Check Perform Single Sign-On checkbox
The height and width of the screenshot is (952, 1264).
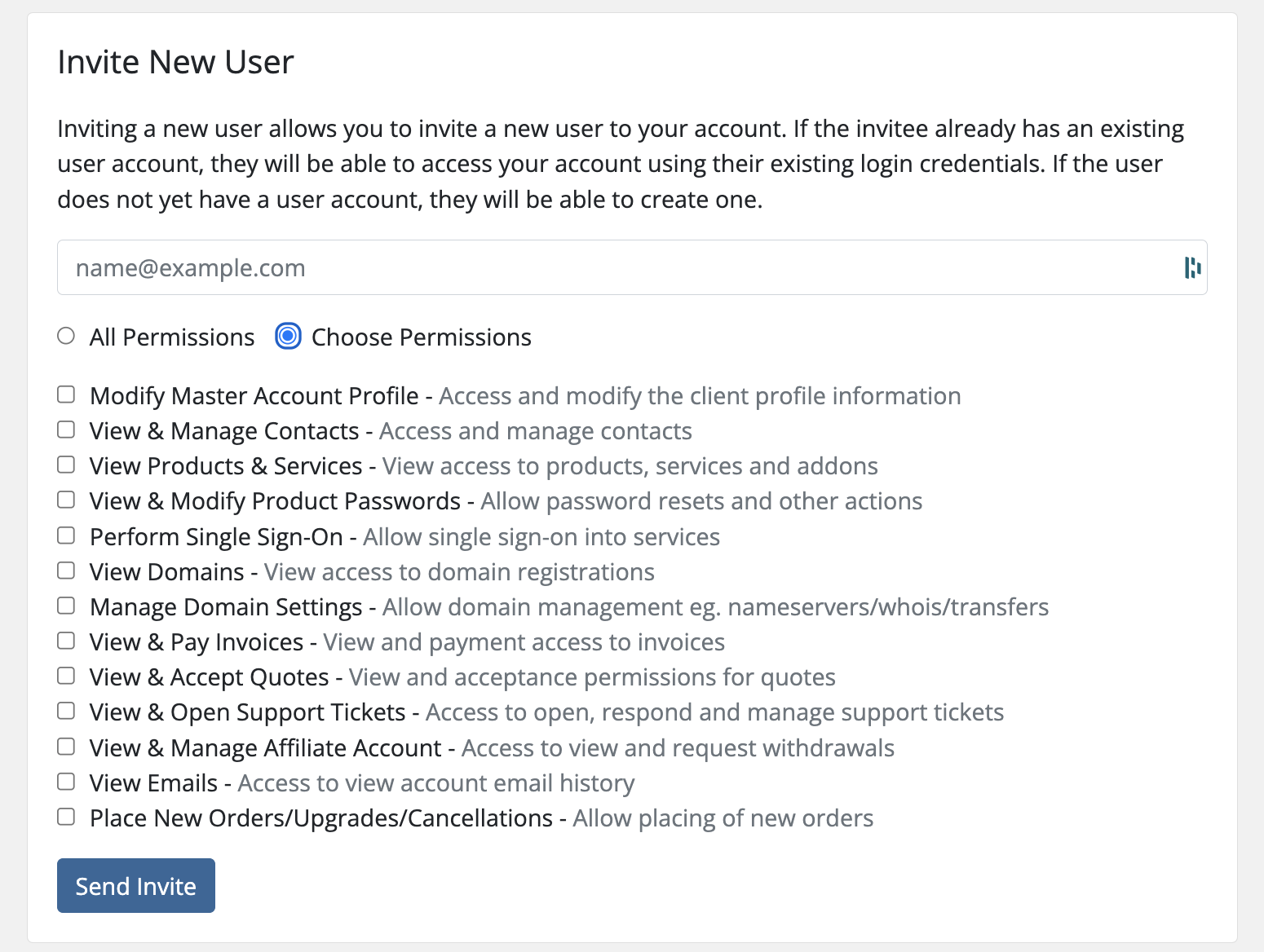click(66, 535)
